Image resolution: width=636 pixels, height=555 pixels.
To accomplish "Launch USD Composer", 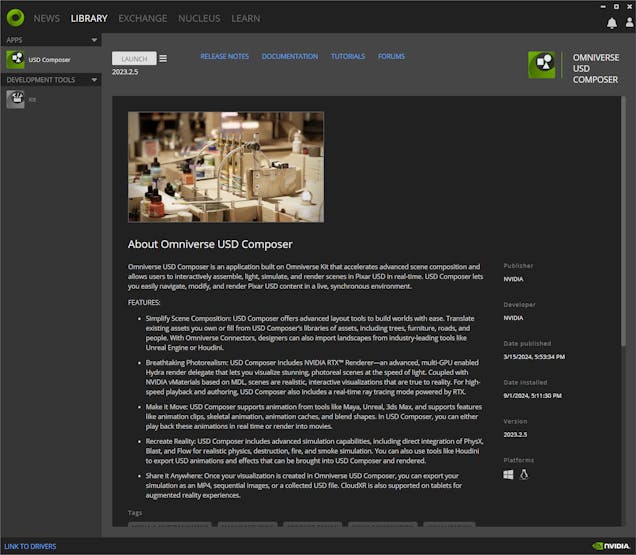I will pyautogui.click(x=134, y=59).
